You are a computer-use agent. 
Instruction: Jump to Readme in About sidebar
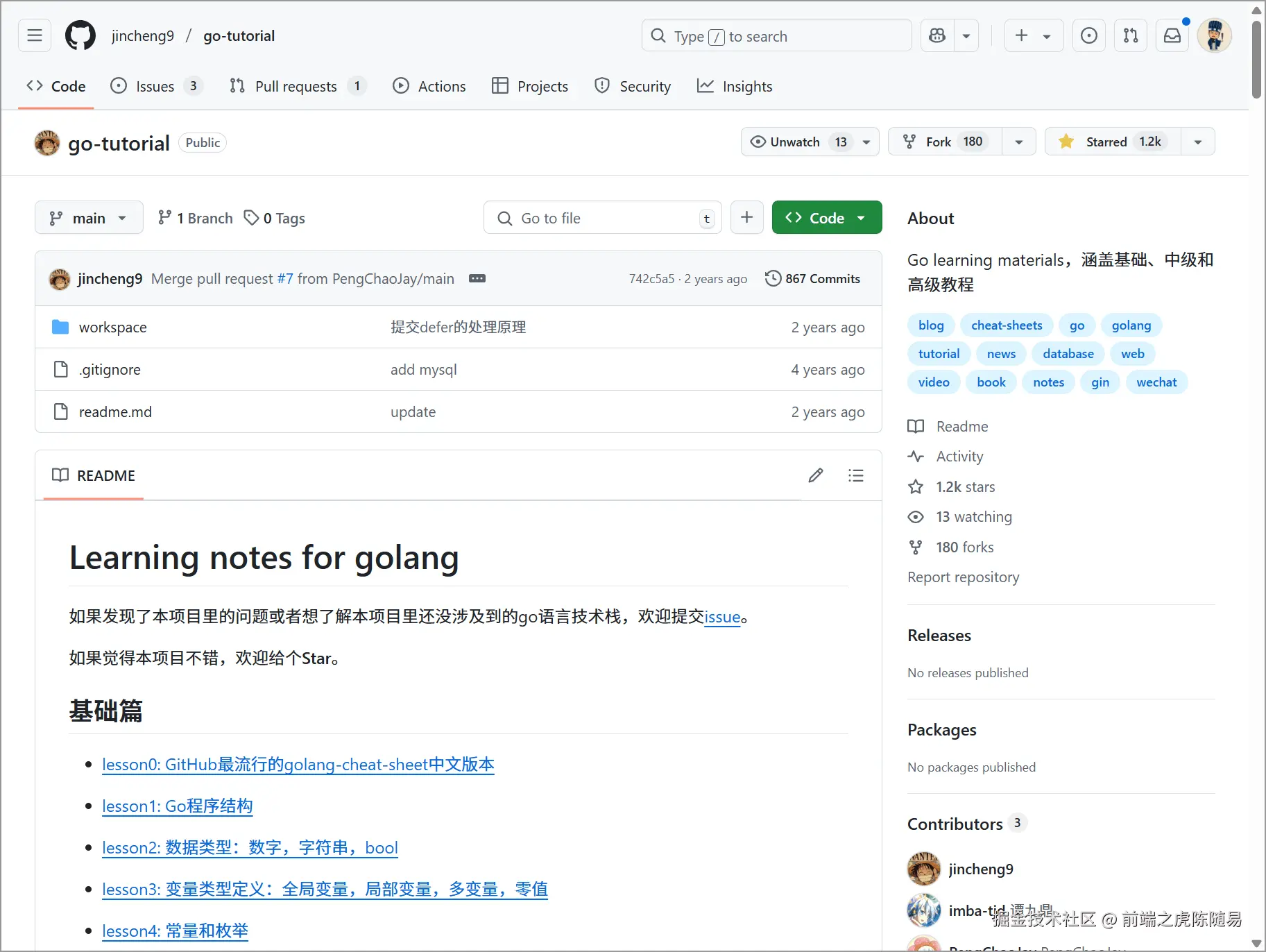tap(948, 426)
